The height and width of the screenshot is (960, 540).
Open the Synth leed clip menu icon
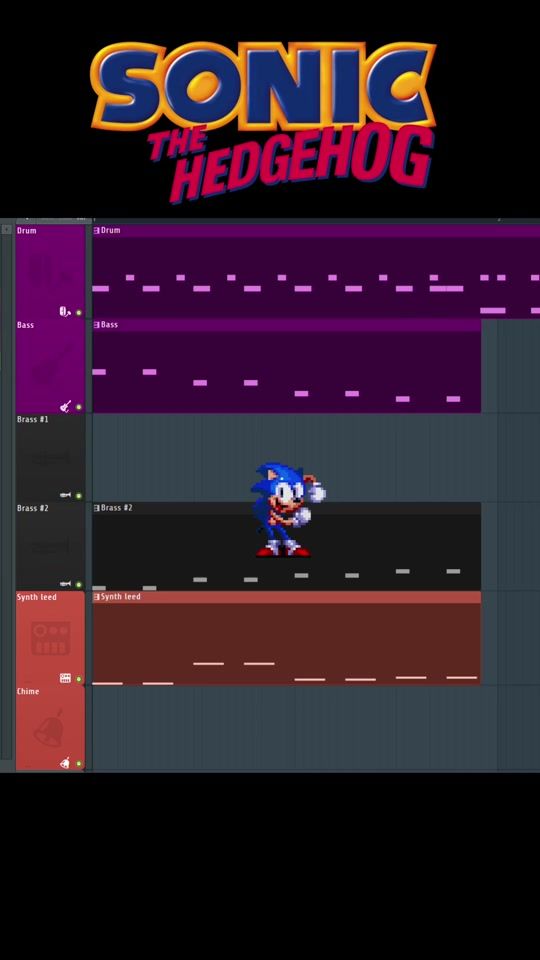[96, 596]
